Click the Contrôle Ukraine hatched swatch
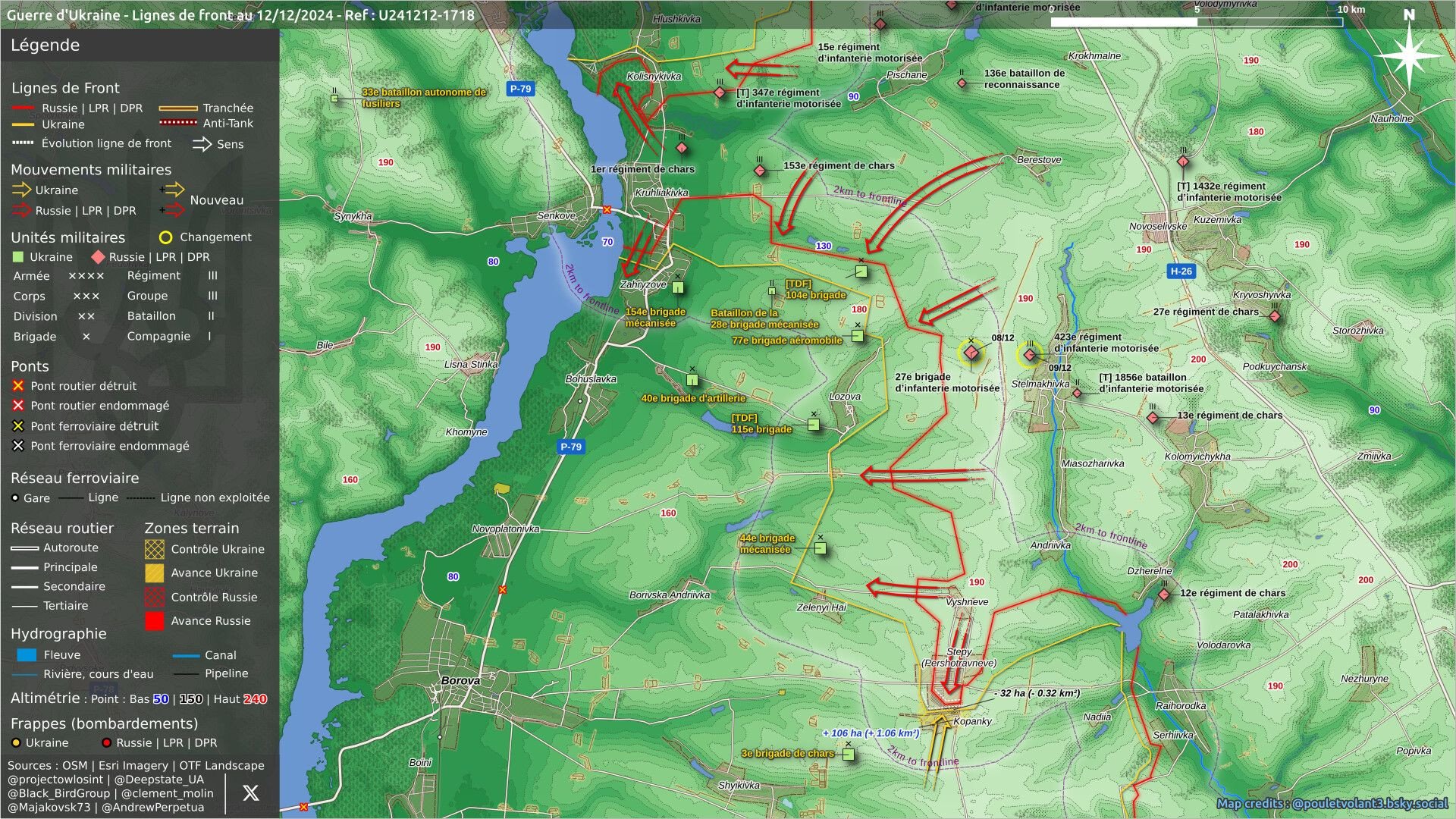 click(x=155, y=549)
